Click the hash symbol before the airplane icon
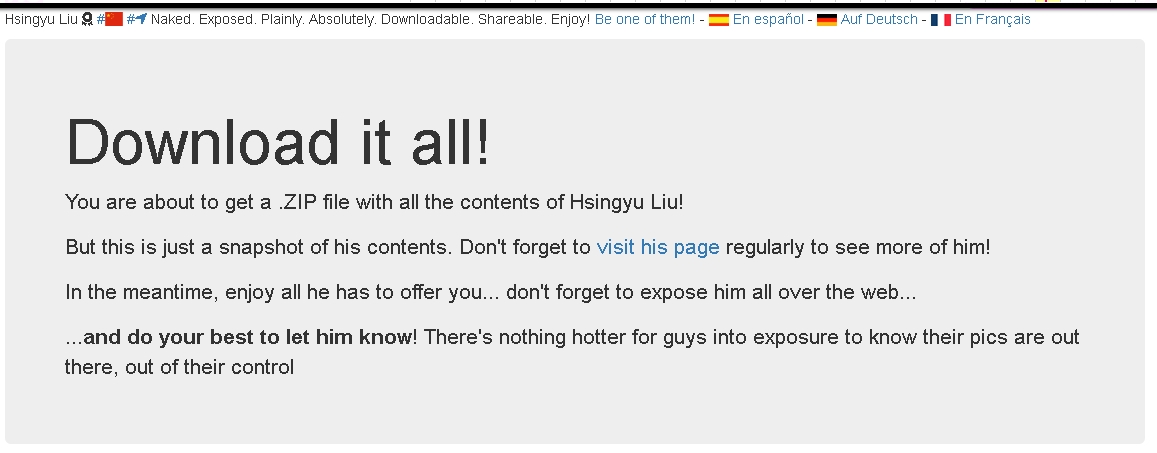The height and width of the screenshot is (453, 1157). [x=131, y=20]
